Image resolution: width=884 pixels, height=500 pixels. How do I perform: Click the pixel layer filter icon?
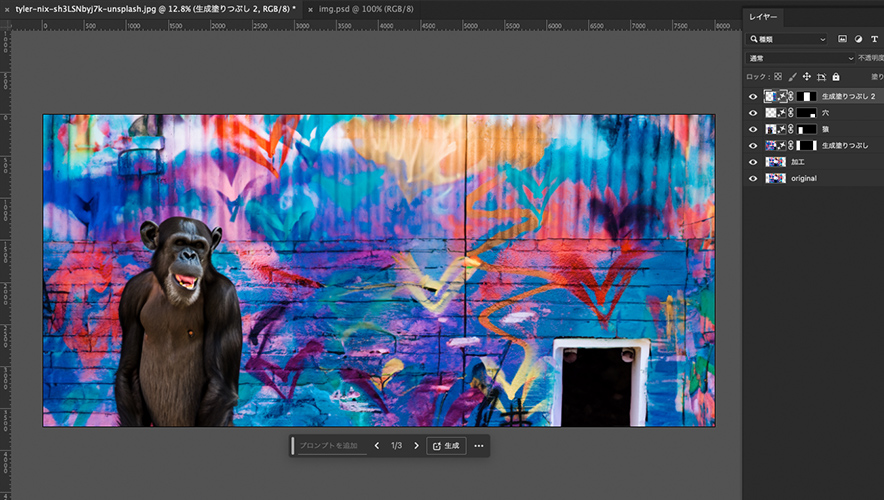(x=842, y=39)
